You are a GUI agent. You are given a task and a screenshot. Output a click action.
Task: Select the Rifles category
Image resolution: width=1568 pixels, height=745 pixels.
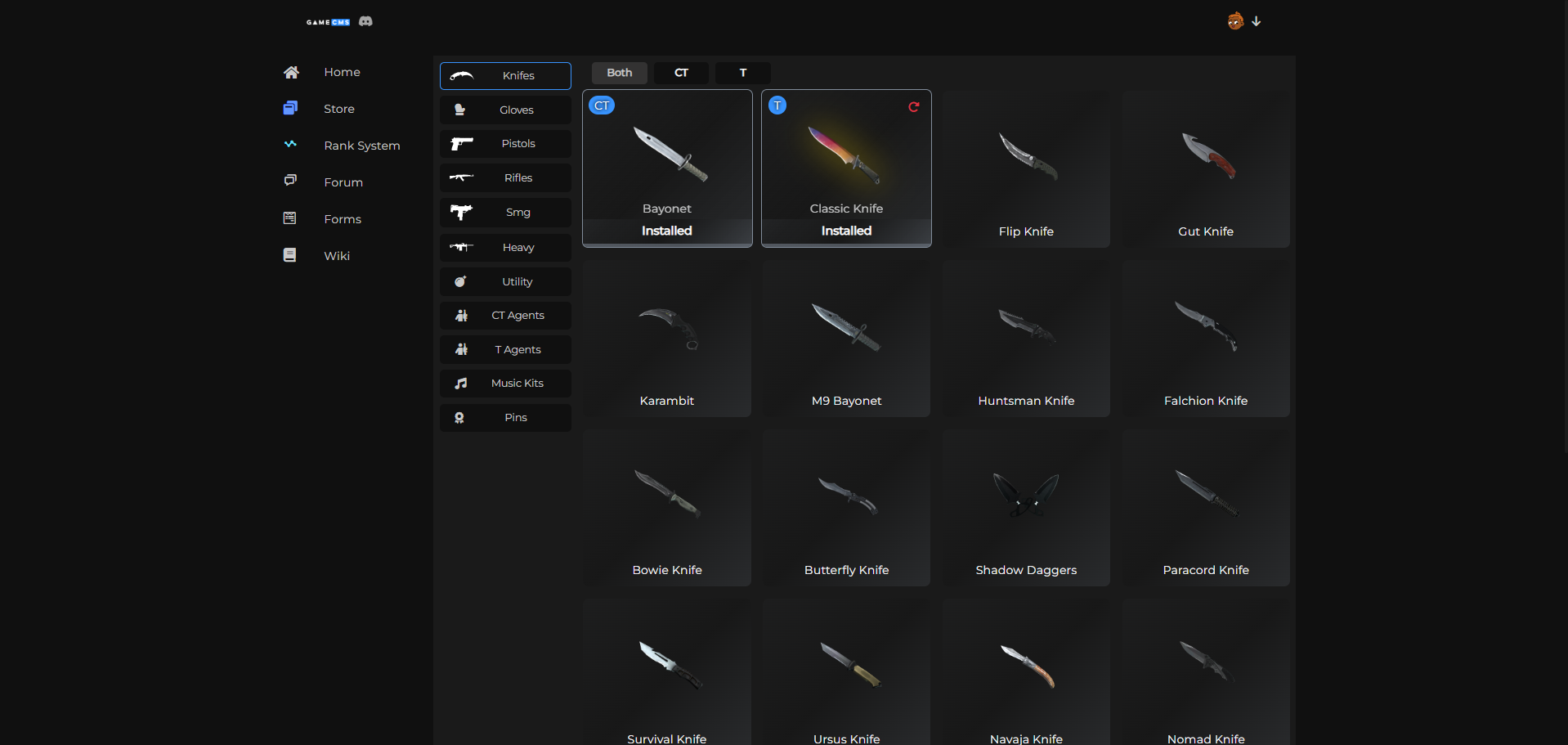(505, 177)
